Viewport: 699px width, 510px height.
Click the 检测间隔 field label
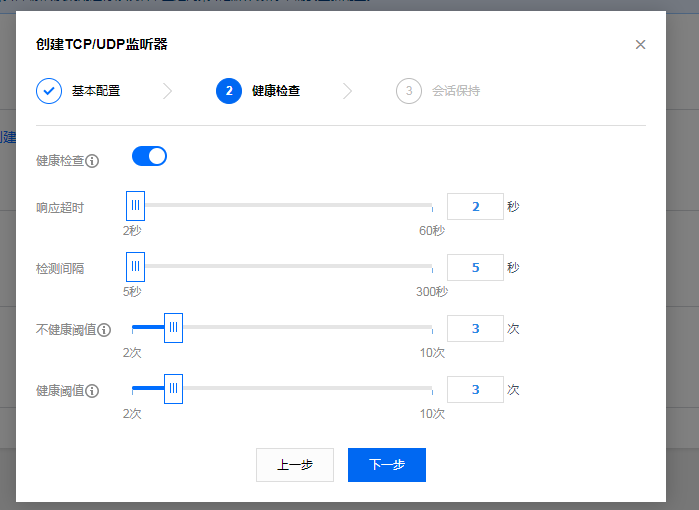(x=60, y=269)
